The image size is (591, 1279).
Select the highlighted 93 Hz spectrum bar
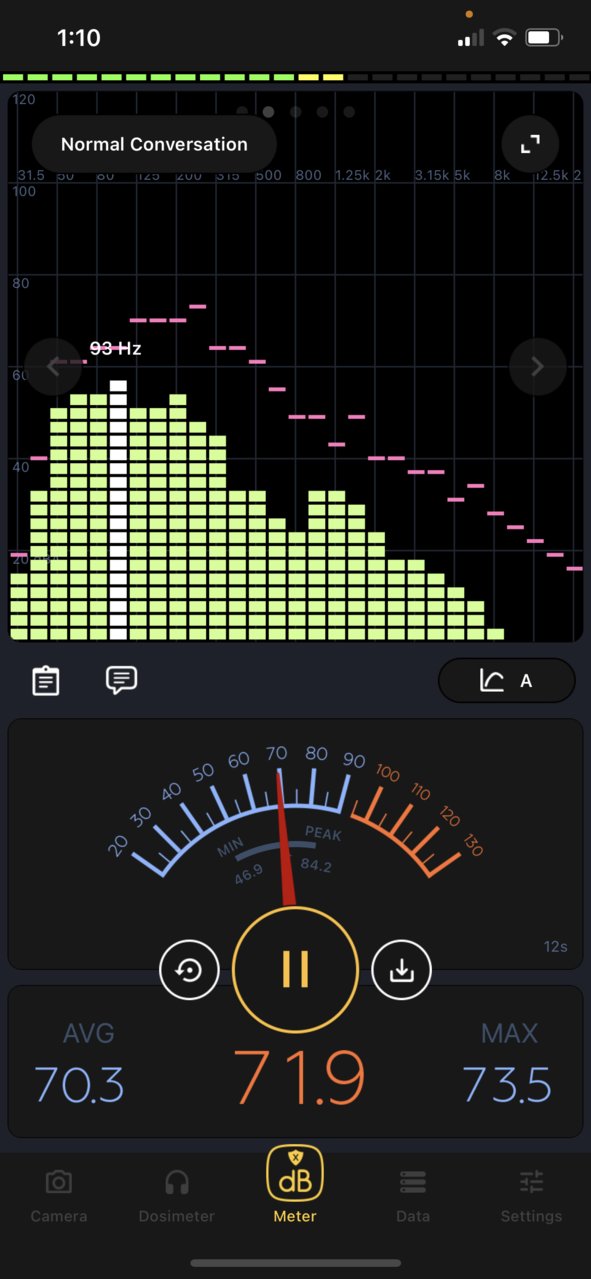(119, 510)
